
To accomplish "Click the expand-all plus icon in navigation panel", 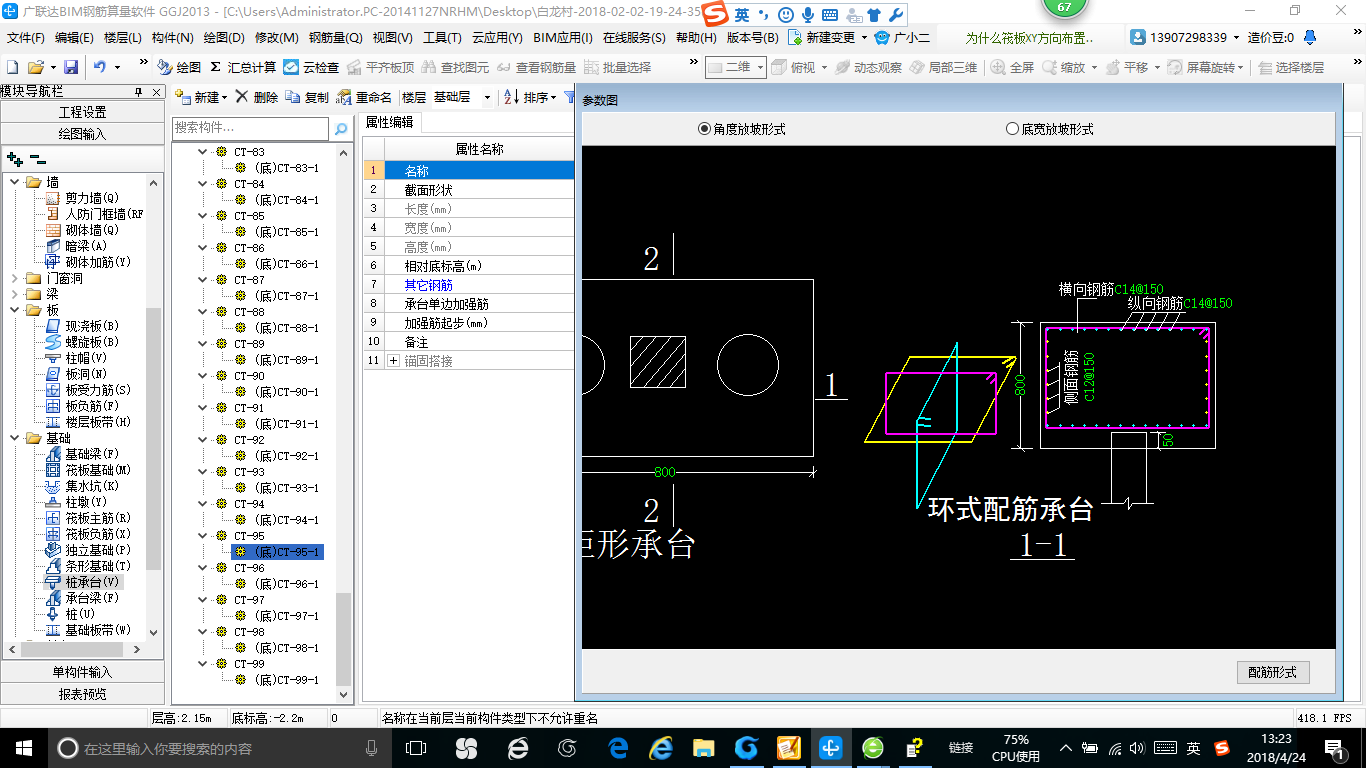I will [x=14, y=158].
